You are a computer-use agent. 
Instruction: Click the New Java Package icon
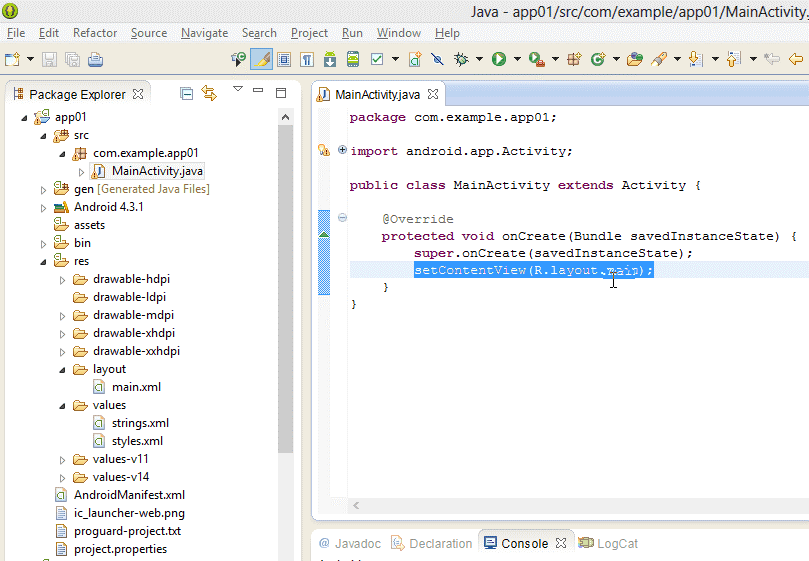(574, 59)
